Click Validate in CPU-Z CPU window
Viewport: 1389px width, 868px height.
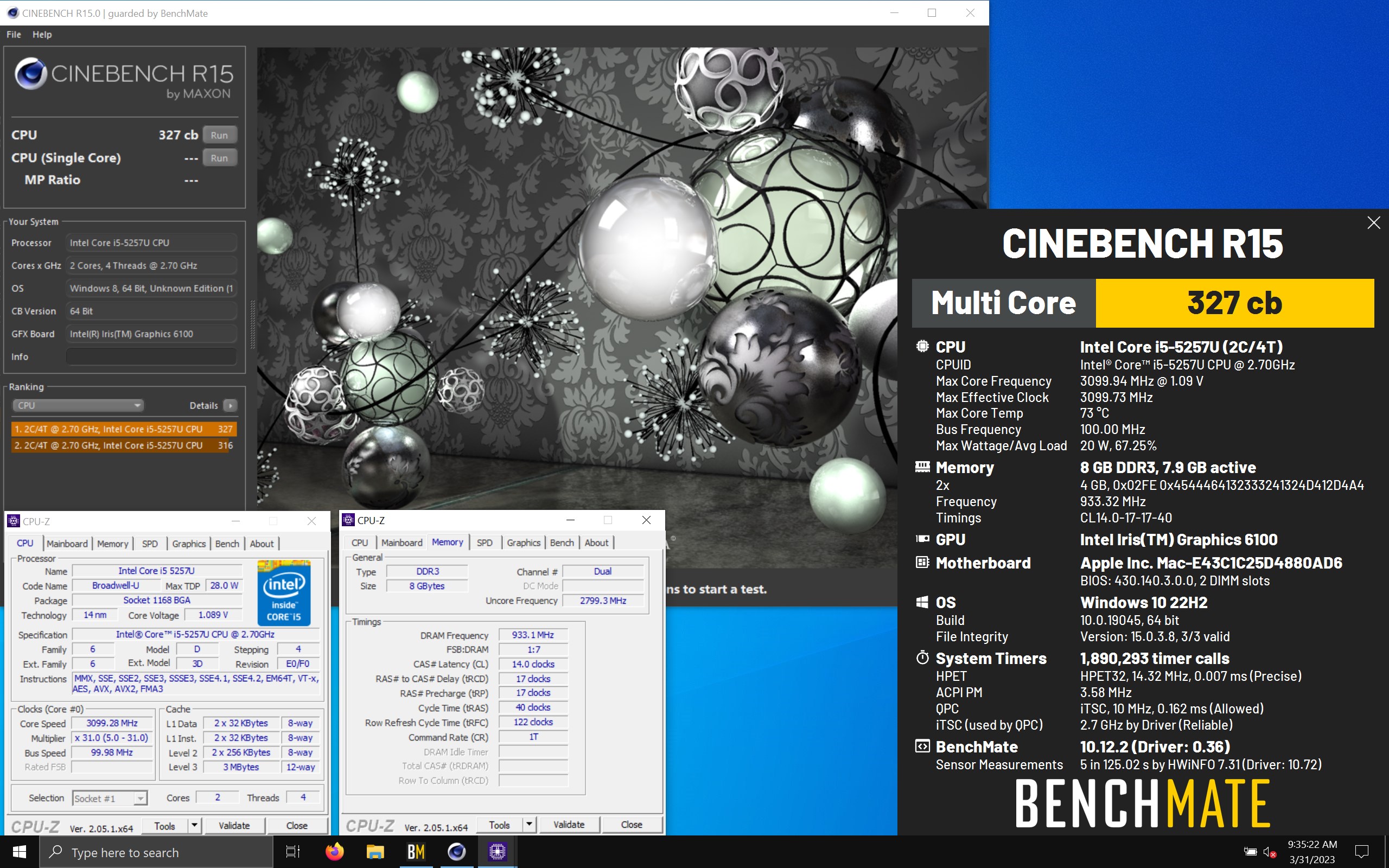pyautogui.click(x=234, y=826)
